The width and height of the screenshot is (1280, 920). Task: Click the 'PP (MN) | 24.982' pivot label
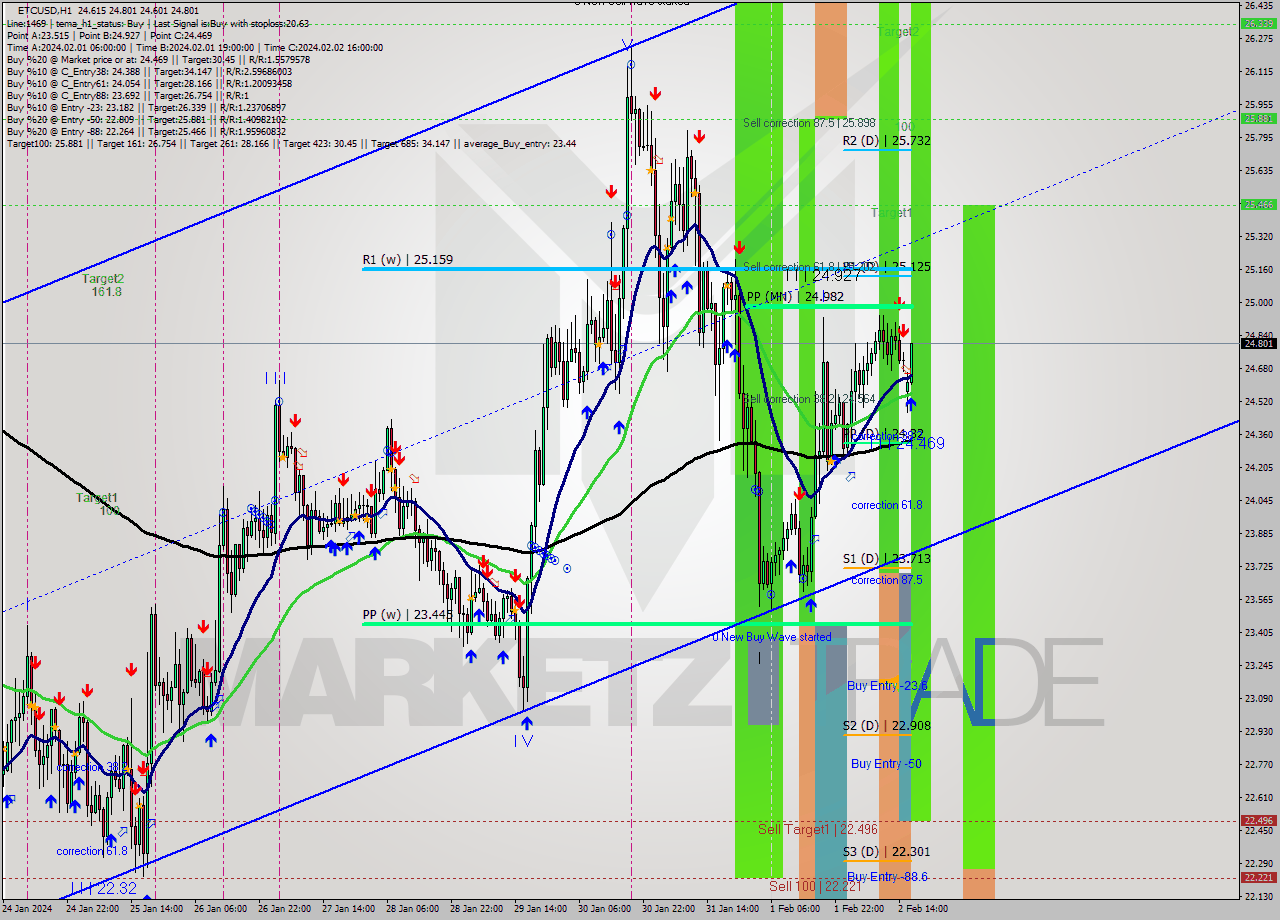click(795, 297)
